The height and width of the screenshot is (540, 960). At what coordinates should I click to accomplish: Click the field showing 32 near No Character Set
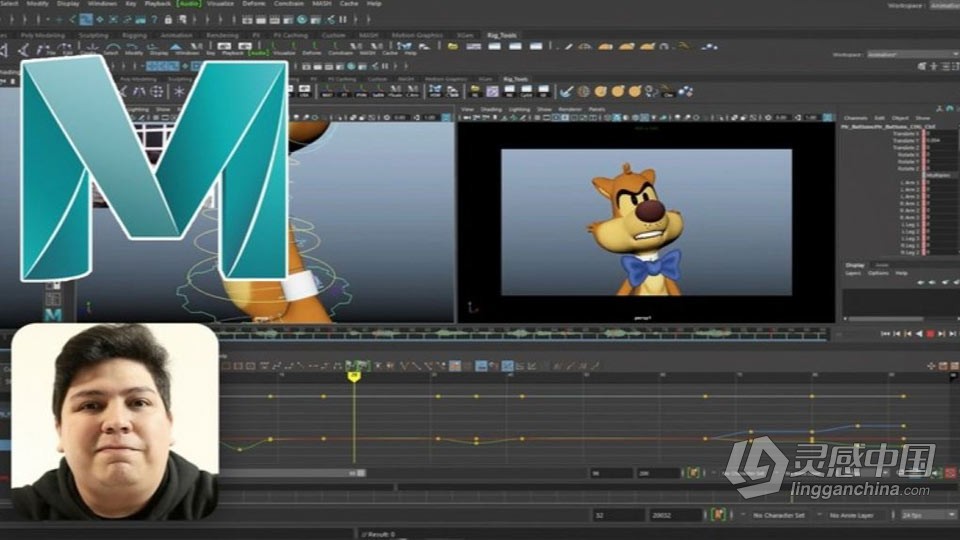click(618, 515)
